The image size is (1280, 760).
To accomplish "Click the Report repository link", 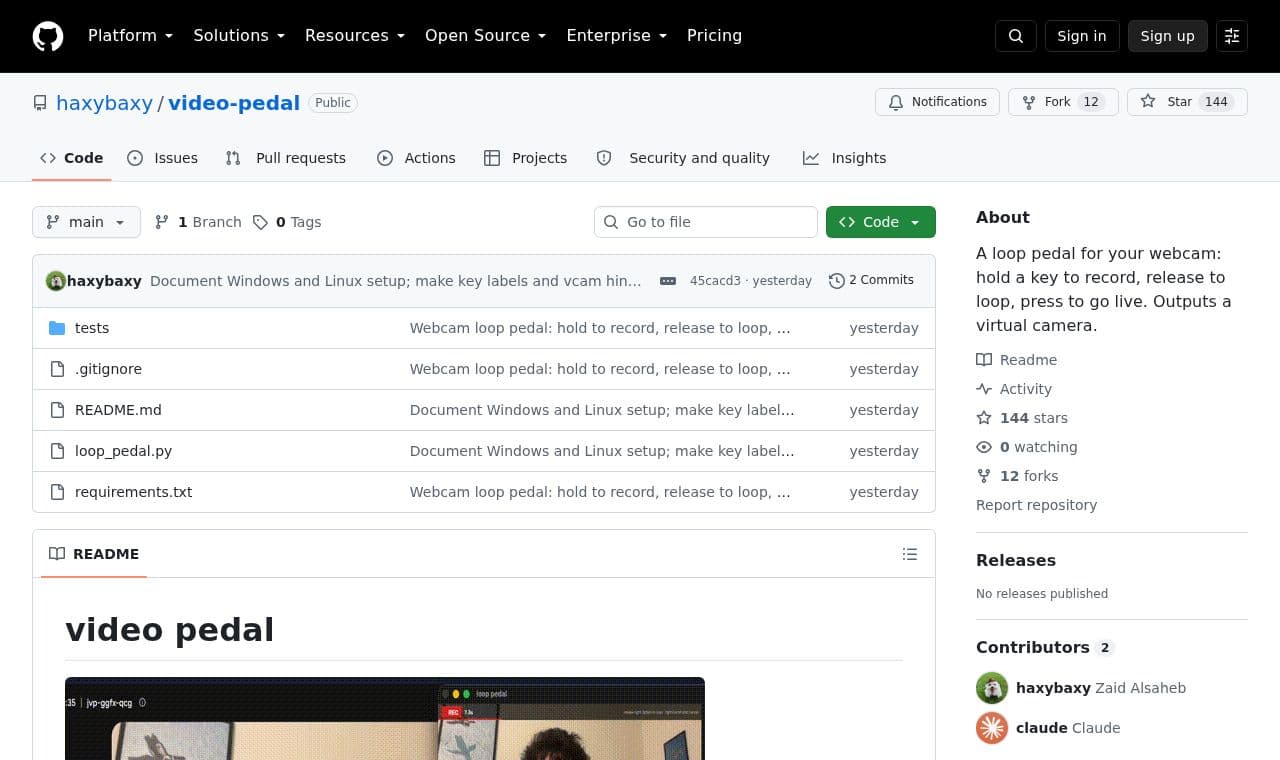I will (1036, 505).
